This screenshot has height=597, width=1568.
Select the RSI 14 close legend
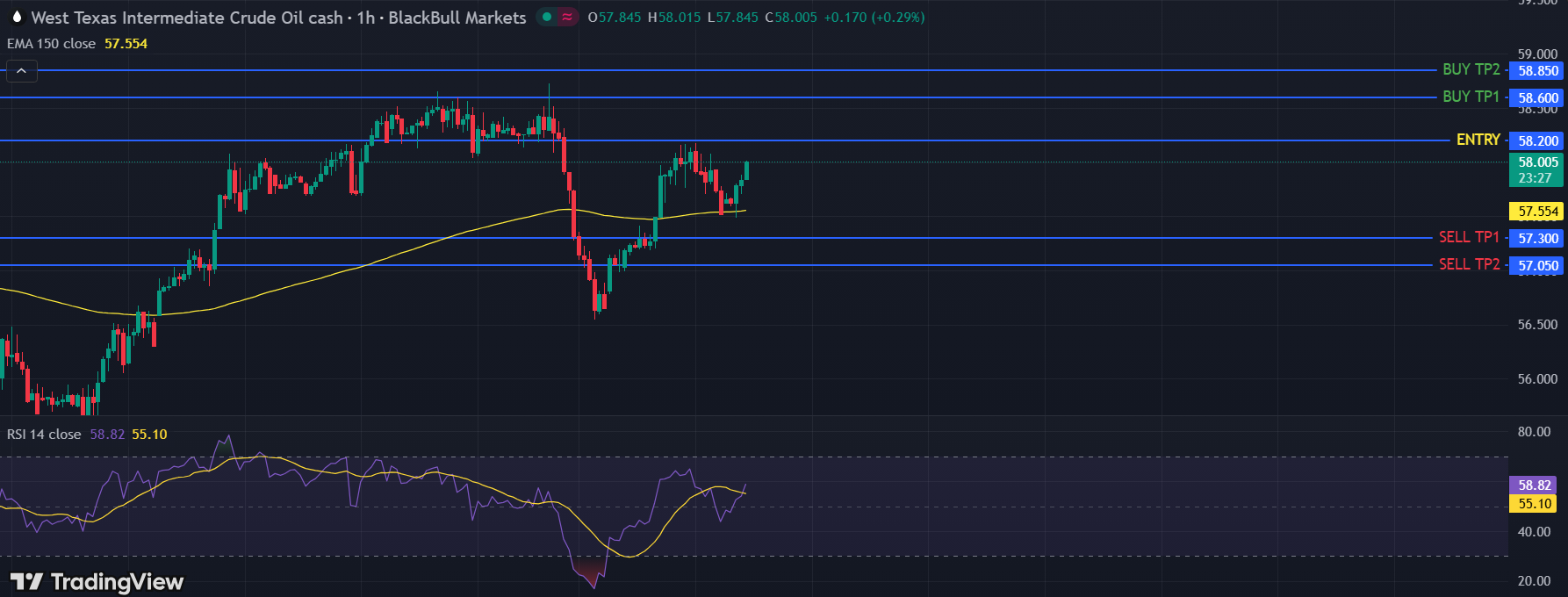point(44,435)
